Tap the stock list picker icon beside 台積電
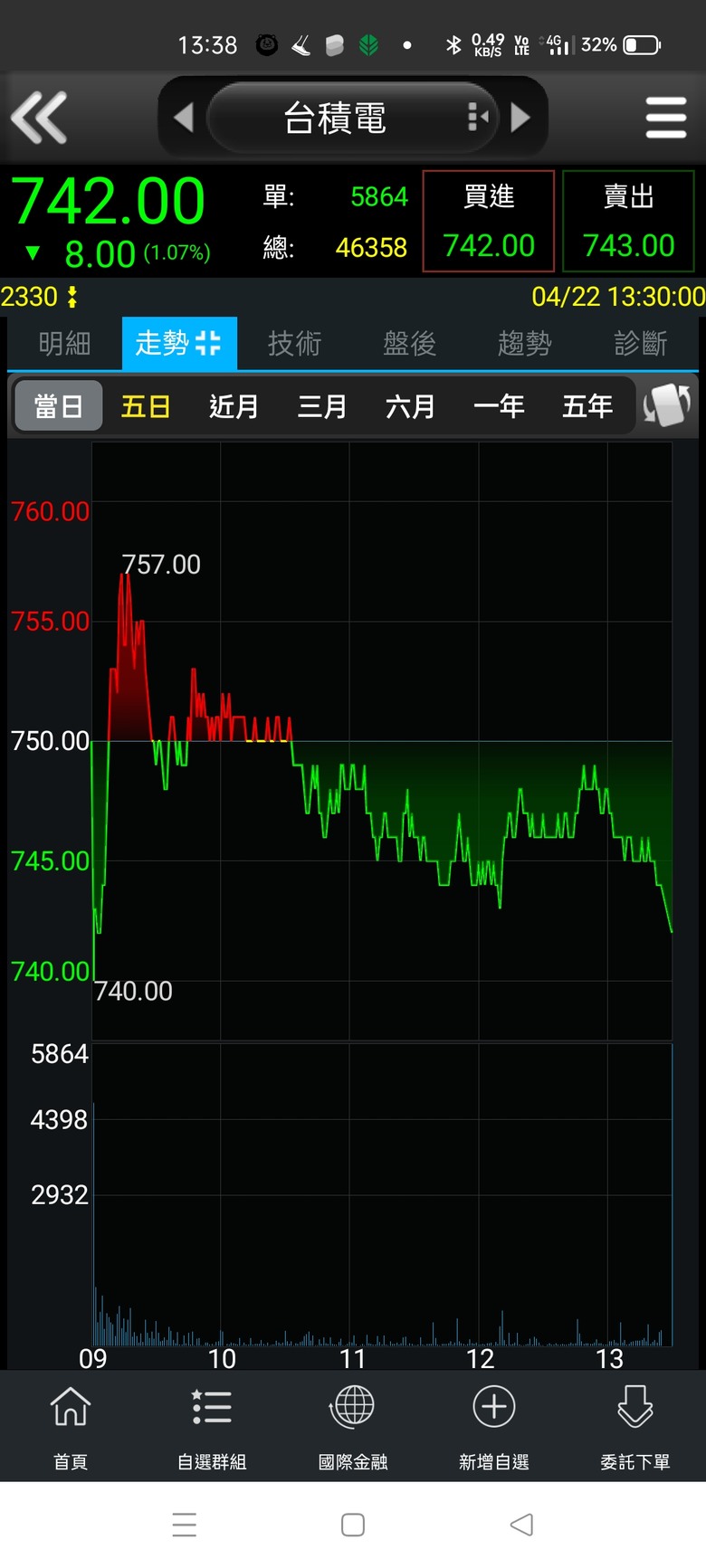Screen dimensions: 706x1568 point(478,117)
